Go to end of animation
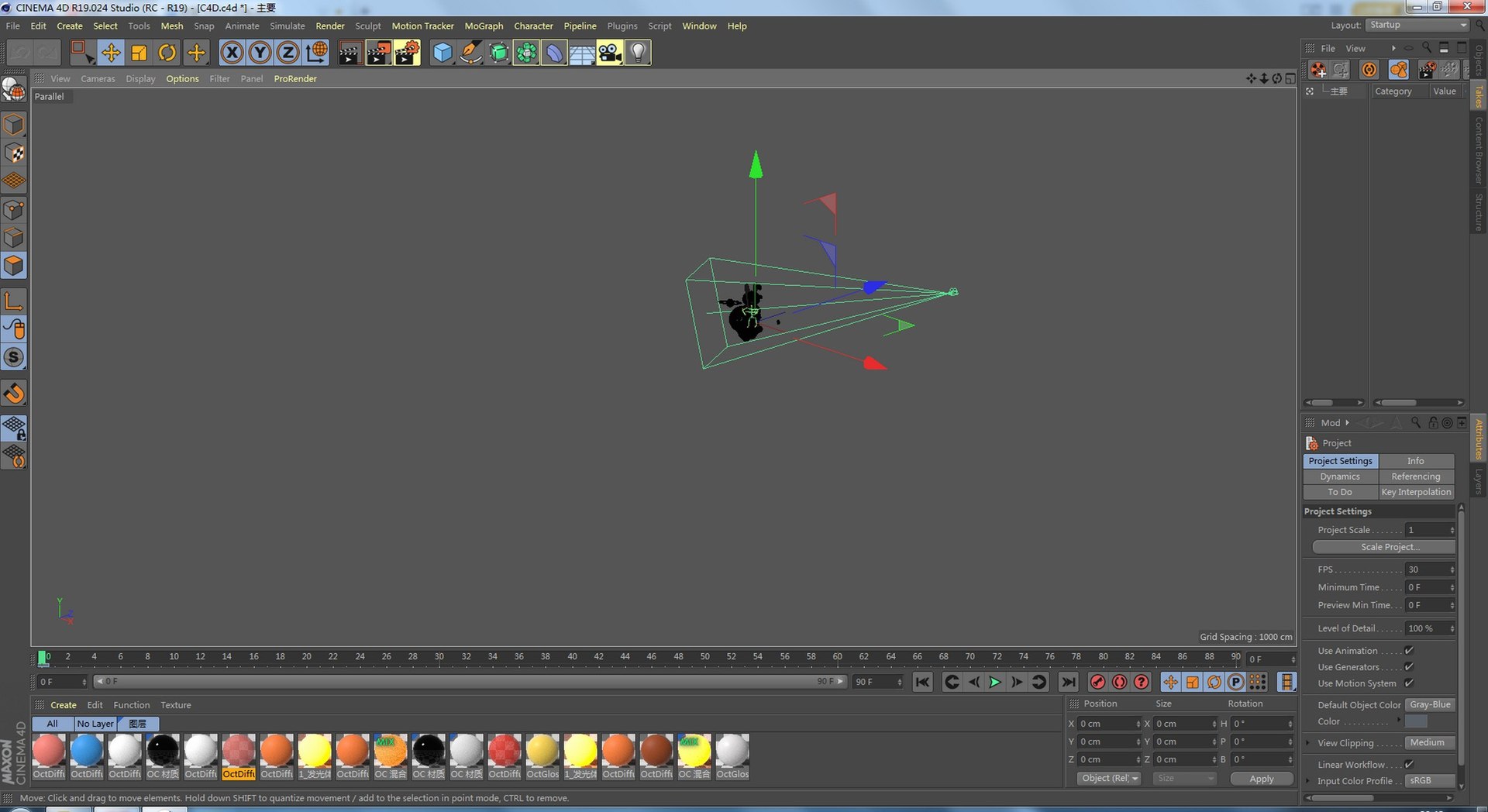This screenshot has height=812, width=1488. pos(1068,682)
